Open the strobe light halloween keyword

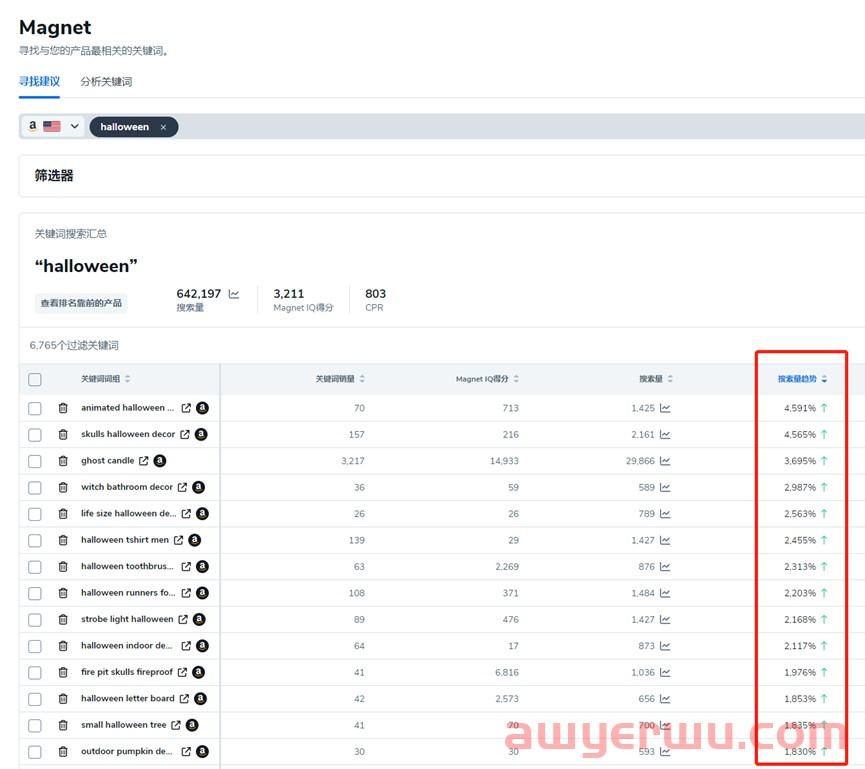pos(127,620)
